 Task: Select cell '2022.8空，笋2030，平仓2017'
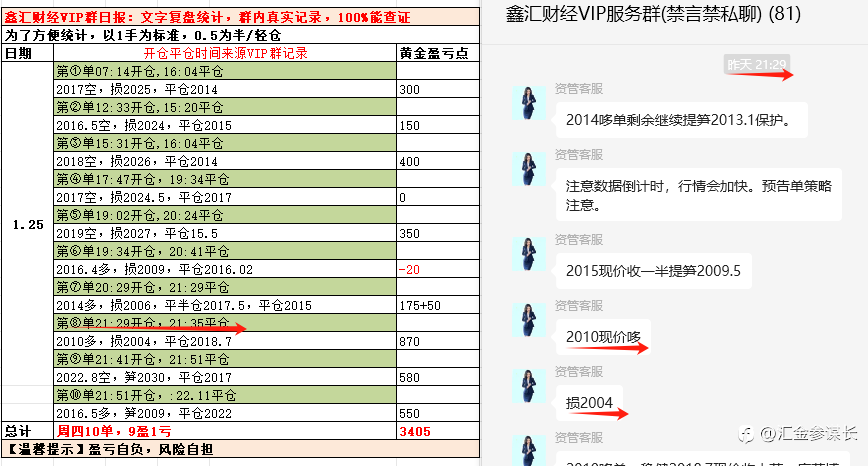(x=225, y=377)
